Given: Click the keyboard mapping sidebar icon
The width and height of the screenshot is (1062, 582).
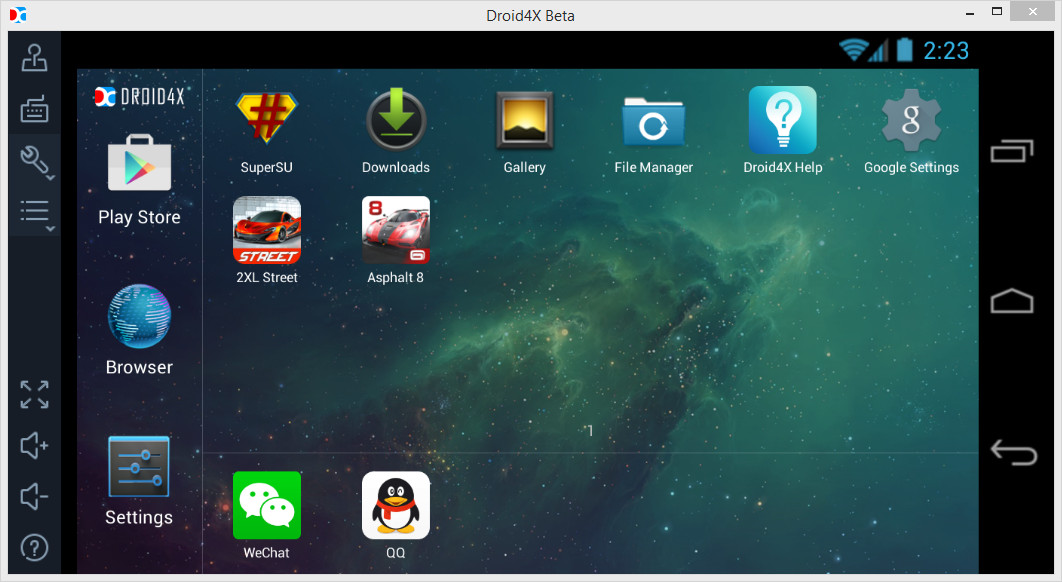Looking at the screenshot, I should click(x=34, y=108).
